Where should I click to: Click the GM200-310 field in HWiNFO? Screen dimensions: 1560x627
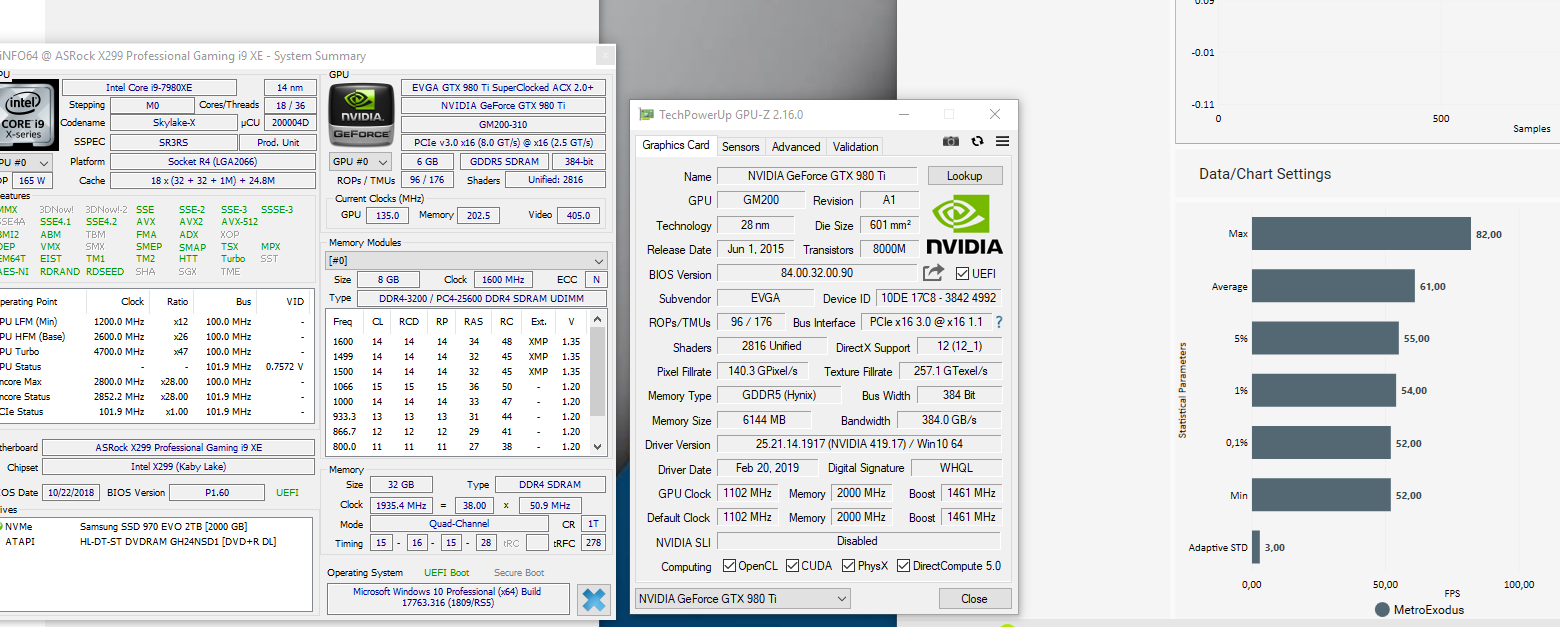(x=503, y=123)
